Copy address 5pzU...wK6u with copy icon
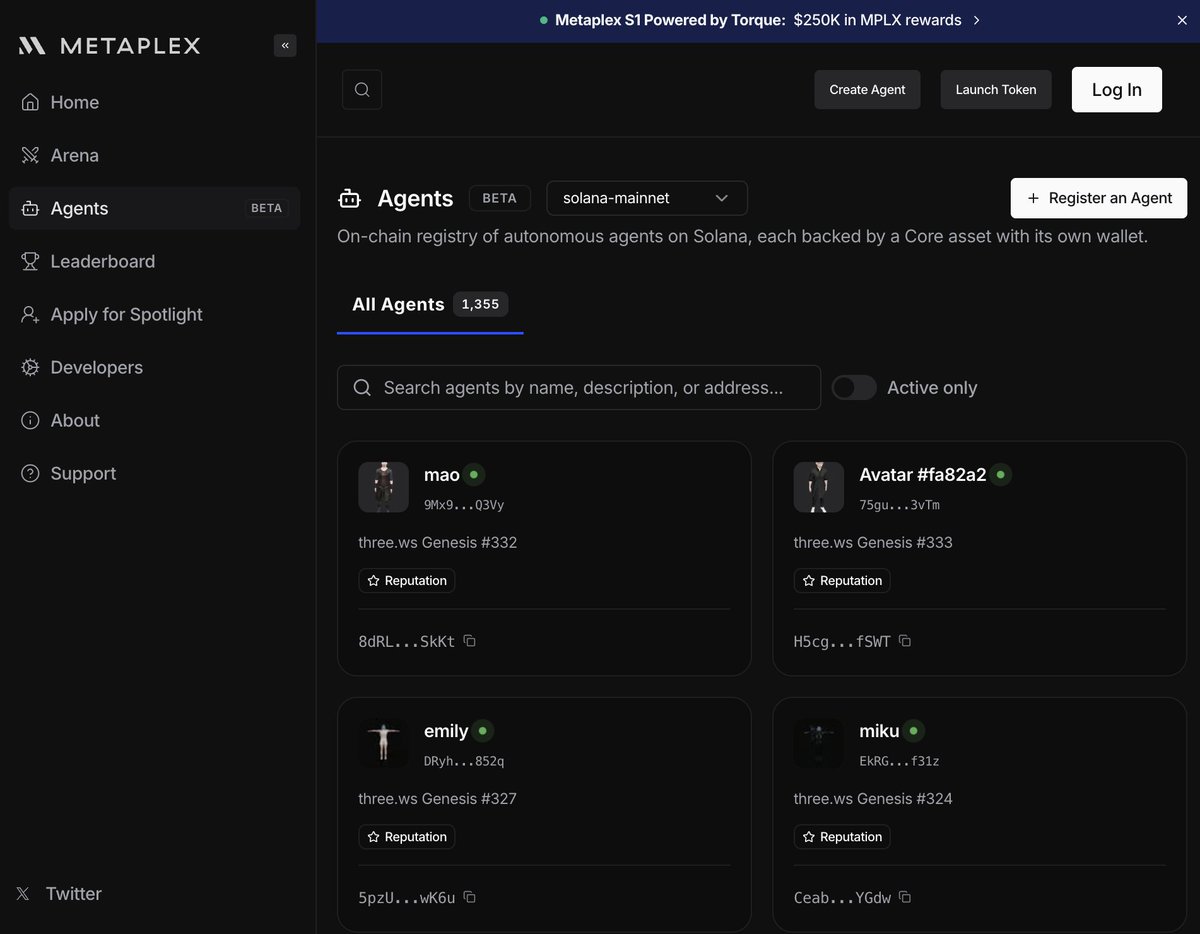The width and height of the screenshot is (1200, 934). tap(470, 897)
